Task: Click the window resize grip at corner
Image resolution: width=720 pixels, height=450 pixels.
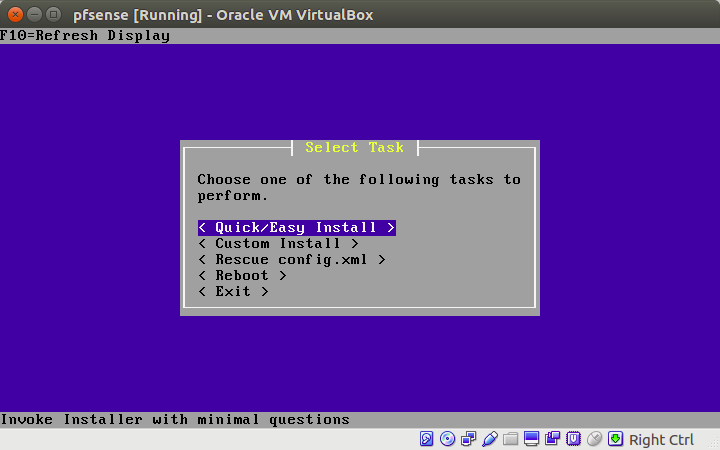Action: point(714,444)
